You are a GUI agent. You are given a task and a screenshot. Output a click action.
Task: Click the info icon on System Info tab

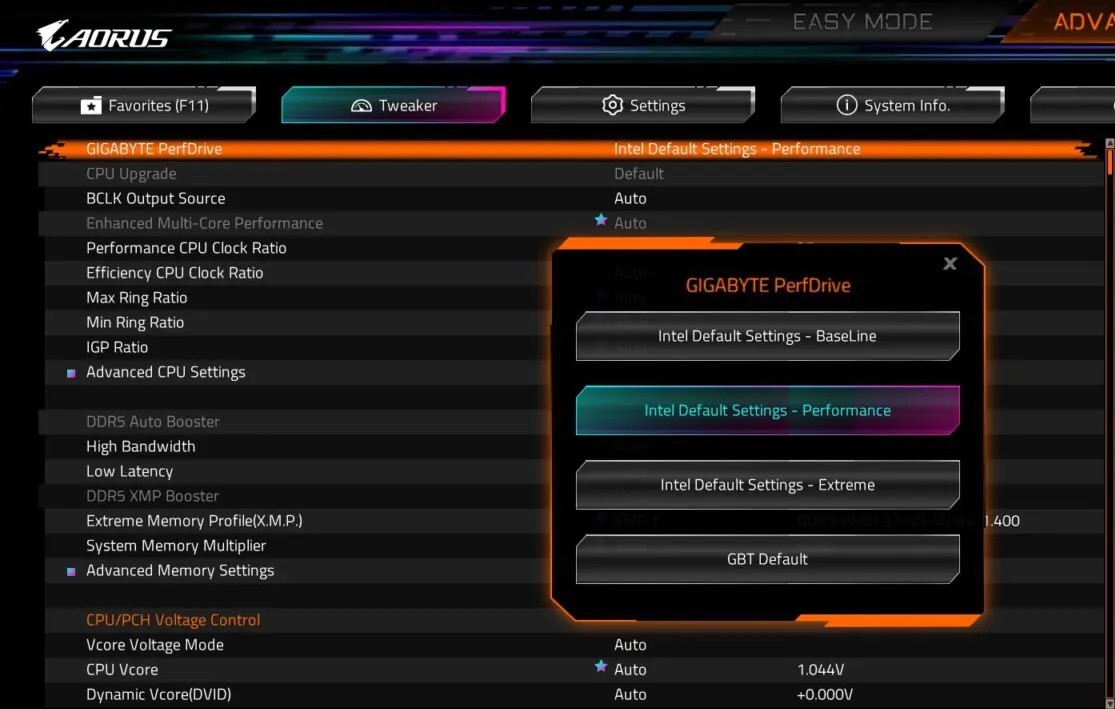[x=847, y=104]
